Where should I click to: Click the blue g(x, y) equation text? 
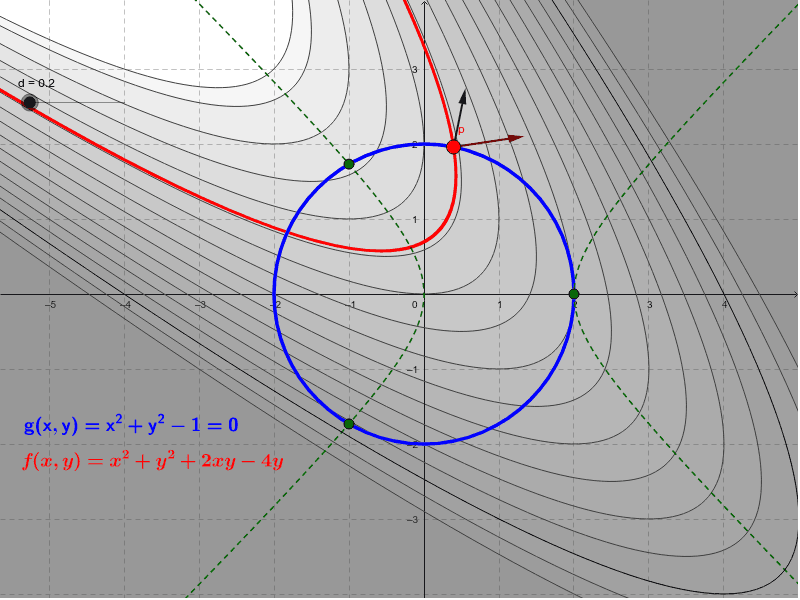point(131,425)
